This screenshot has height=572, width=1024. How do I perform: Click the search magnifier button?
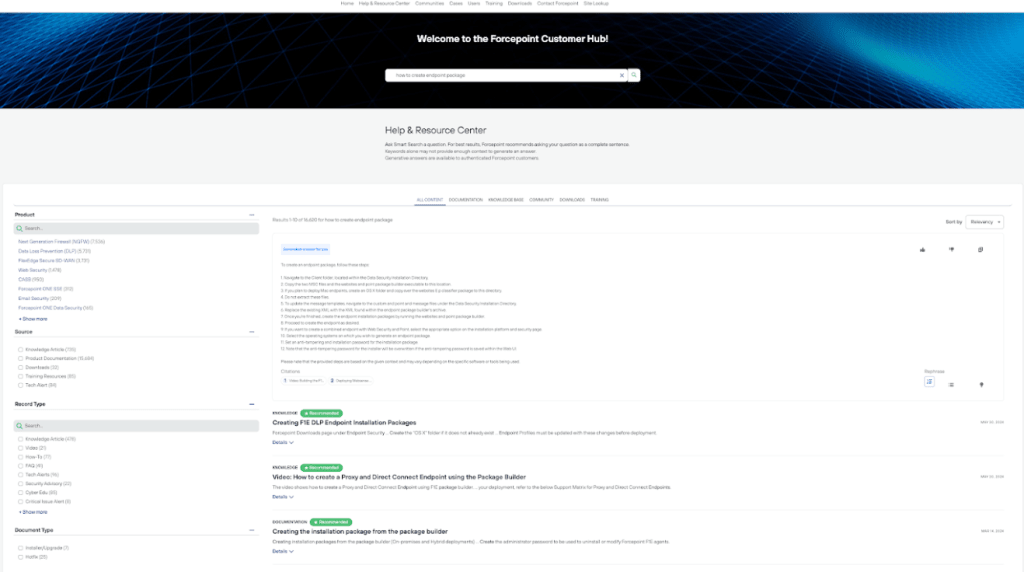click(x=634, y=75)
